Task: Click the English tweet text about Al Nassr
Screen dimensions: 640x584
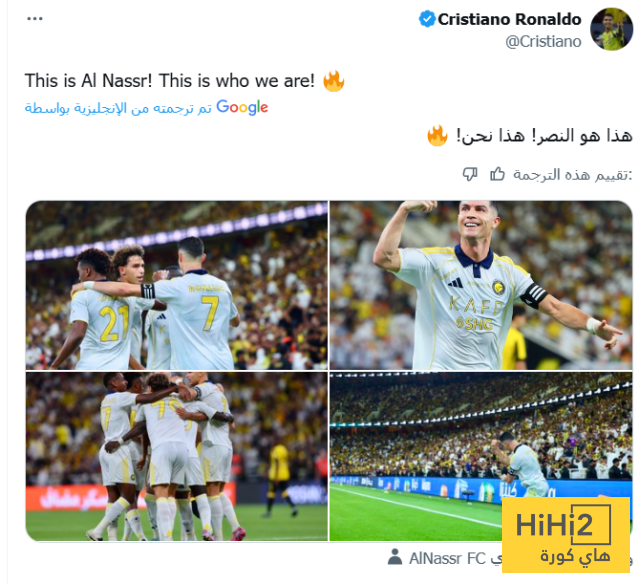Action: [170, 81]
